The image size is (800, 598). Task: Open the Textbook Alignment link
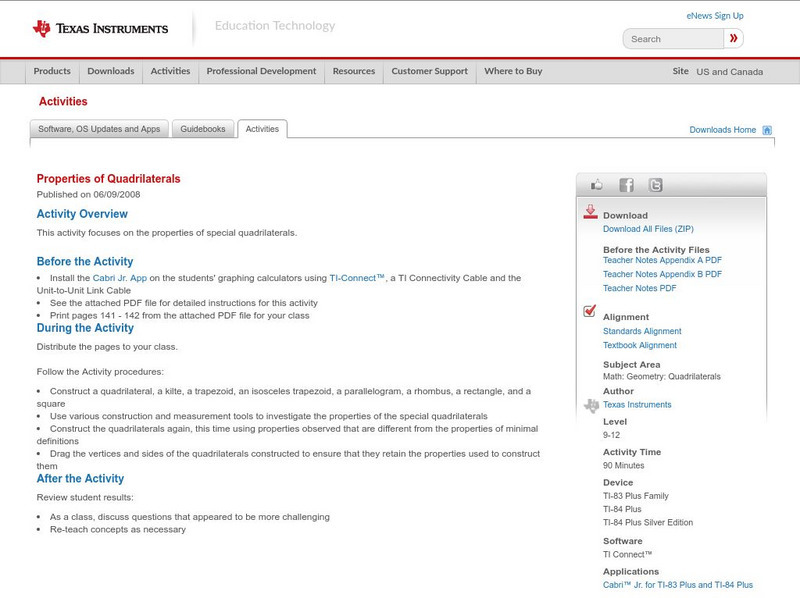[640, 345]
